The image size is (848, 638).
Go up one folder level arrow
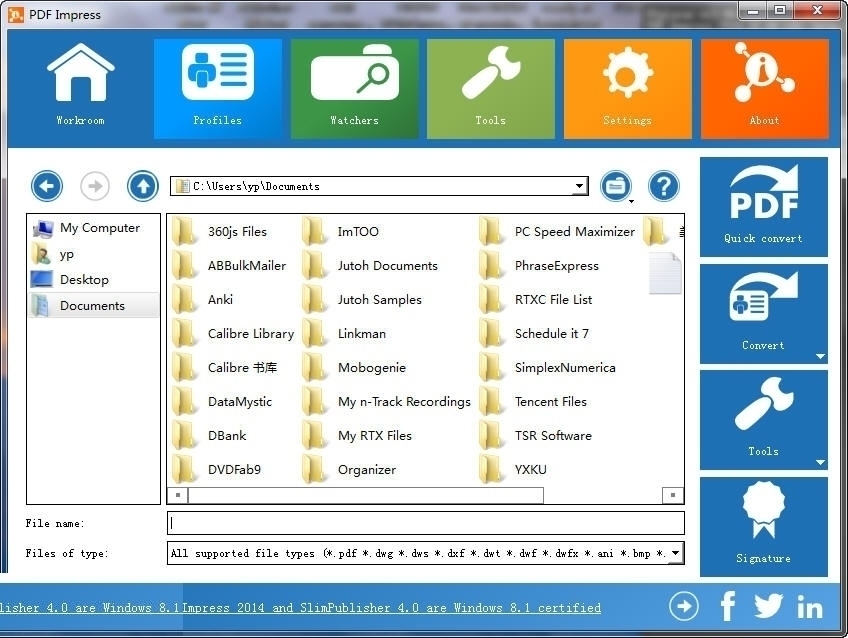tap(143, 186)
